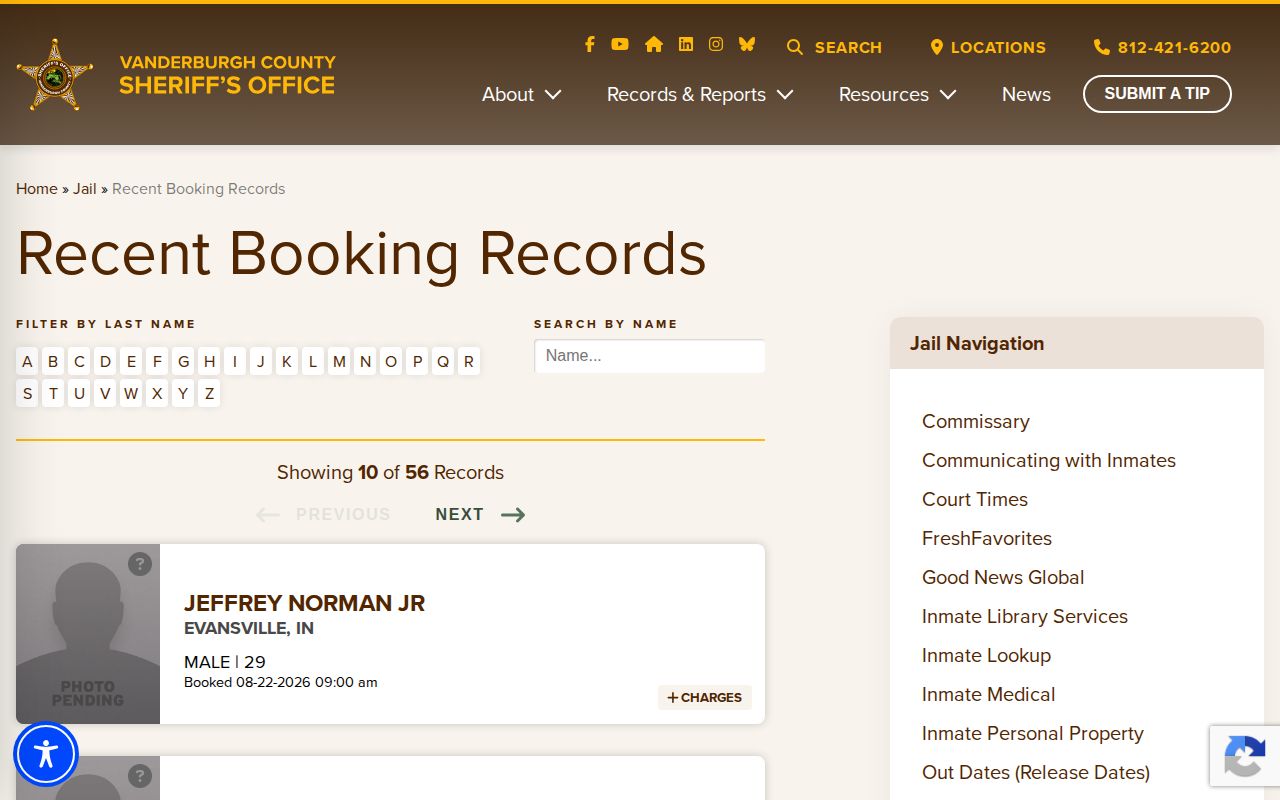Open Communicating with Inmates
Screen dimensions: 1280x800
(x=1049, y=461)
